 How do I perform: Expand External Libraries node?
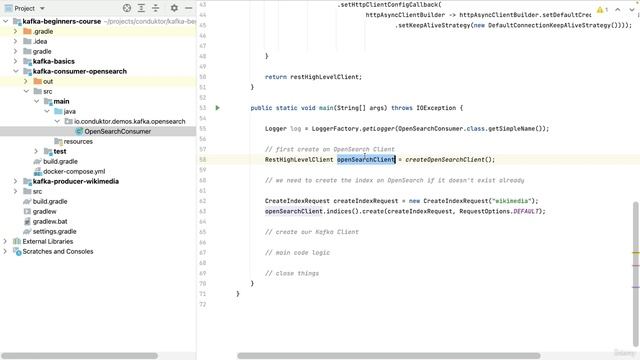coord(5,241)
